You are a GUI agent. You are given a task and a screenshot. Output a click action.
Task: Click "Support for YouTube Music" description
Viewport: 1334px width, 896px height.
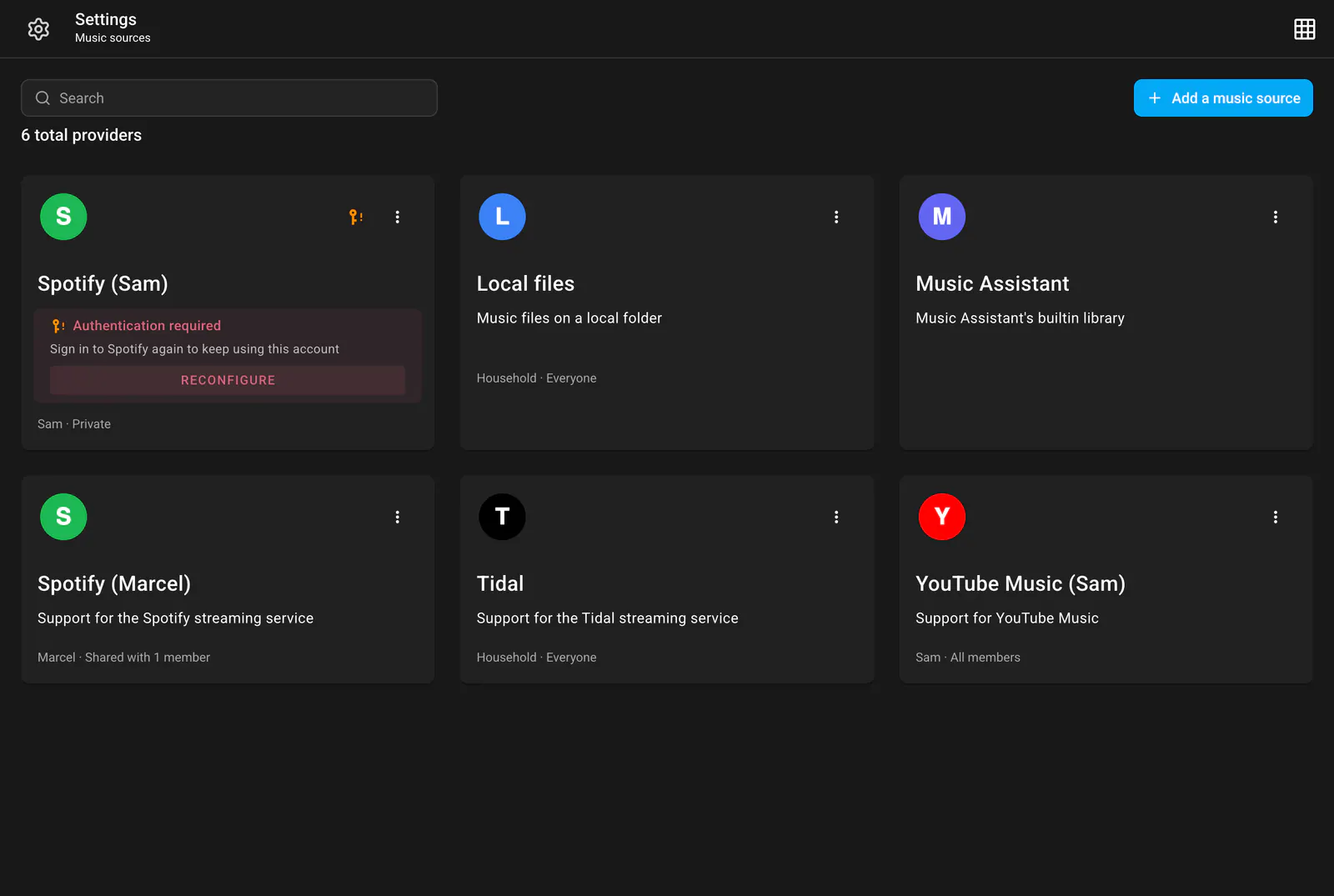pyautogui.click(x=1007, y=618)
